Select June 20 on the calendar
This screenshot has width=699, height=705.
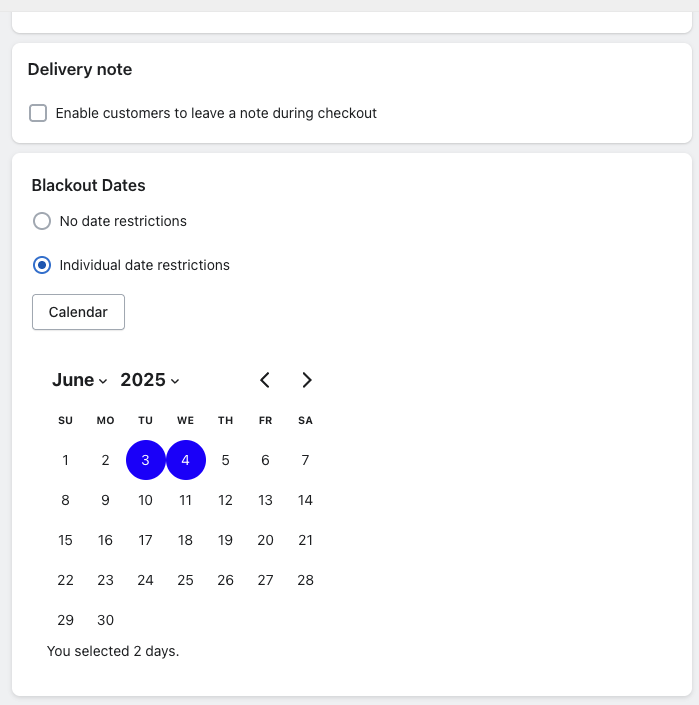click(x=265, y=540)
